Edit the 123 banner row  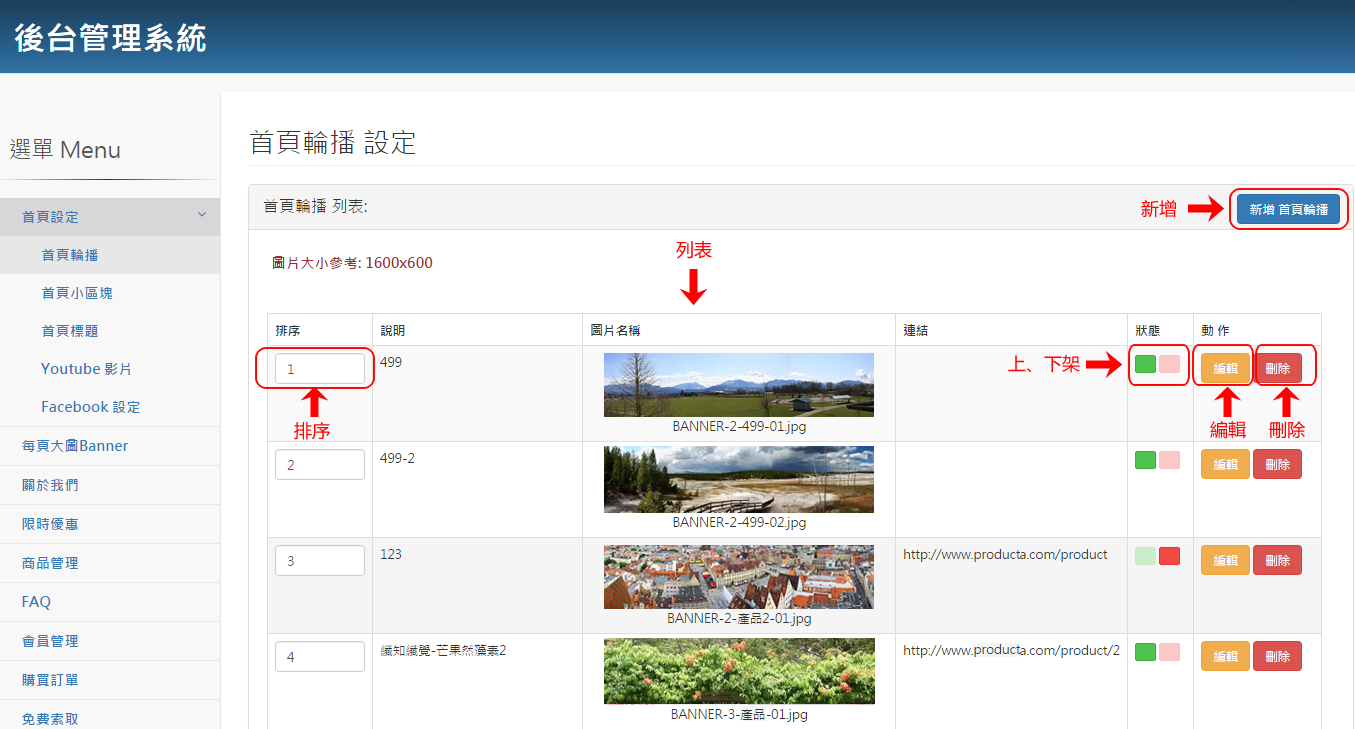click(1225, 560)
